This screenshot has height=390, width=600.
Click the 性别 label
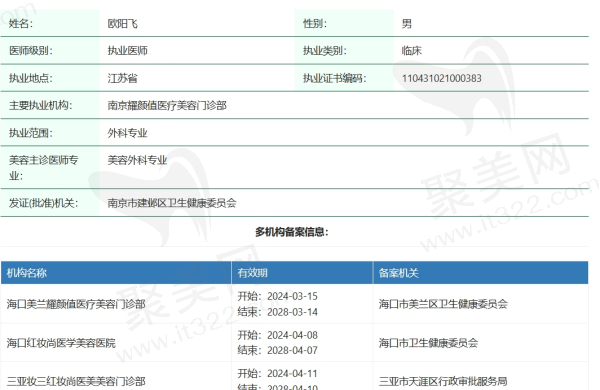coord(315,24)
